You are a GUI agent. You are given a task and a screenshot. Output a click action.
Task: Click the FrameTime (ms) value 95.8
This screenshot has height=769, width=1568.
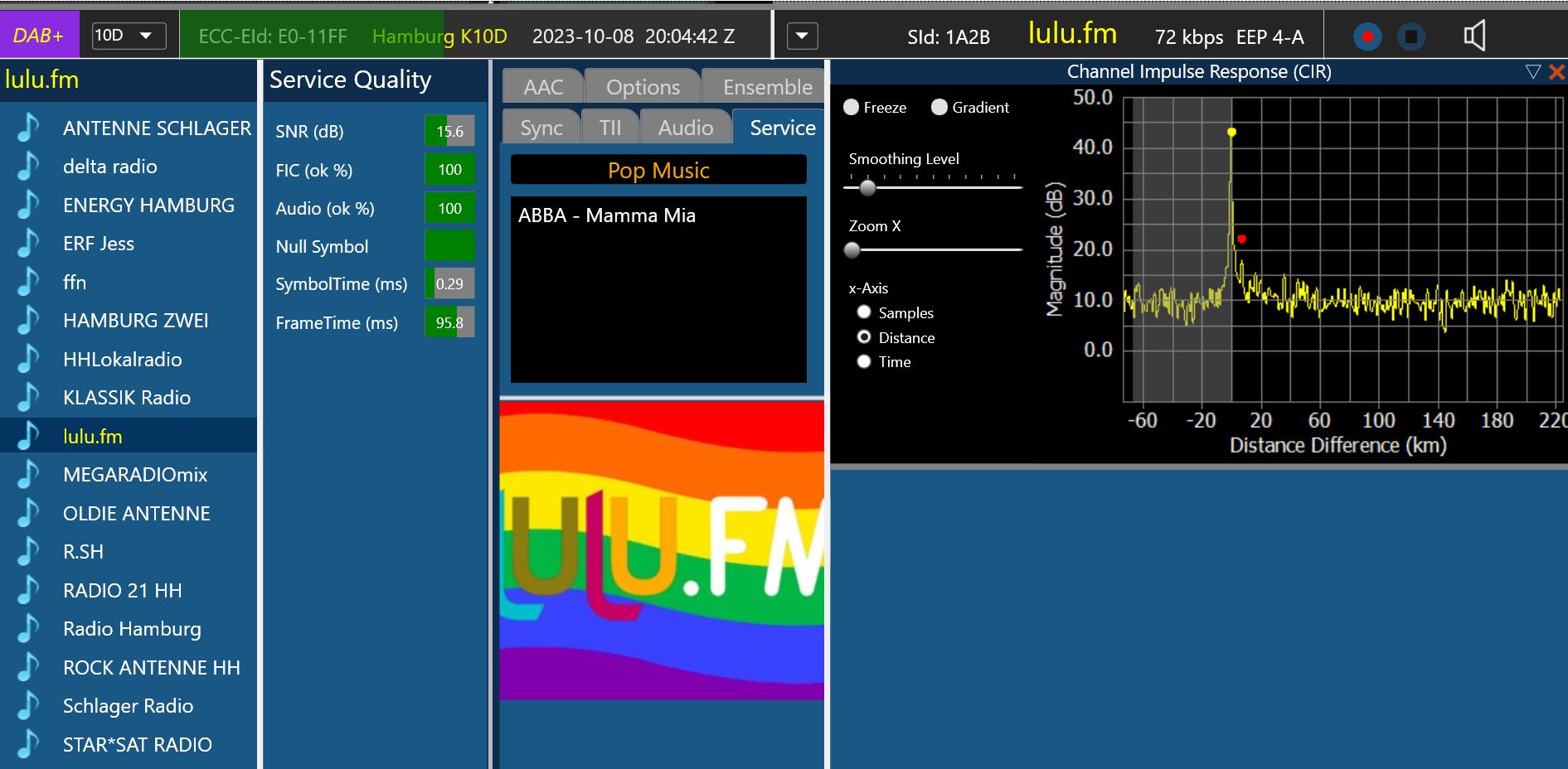coord(449,322)
